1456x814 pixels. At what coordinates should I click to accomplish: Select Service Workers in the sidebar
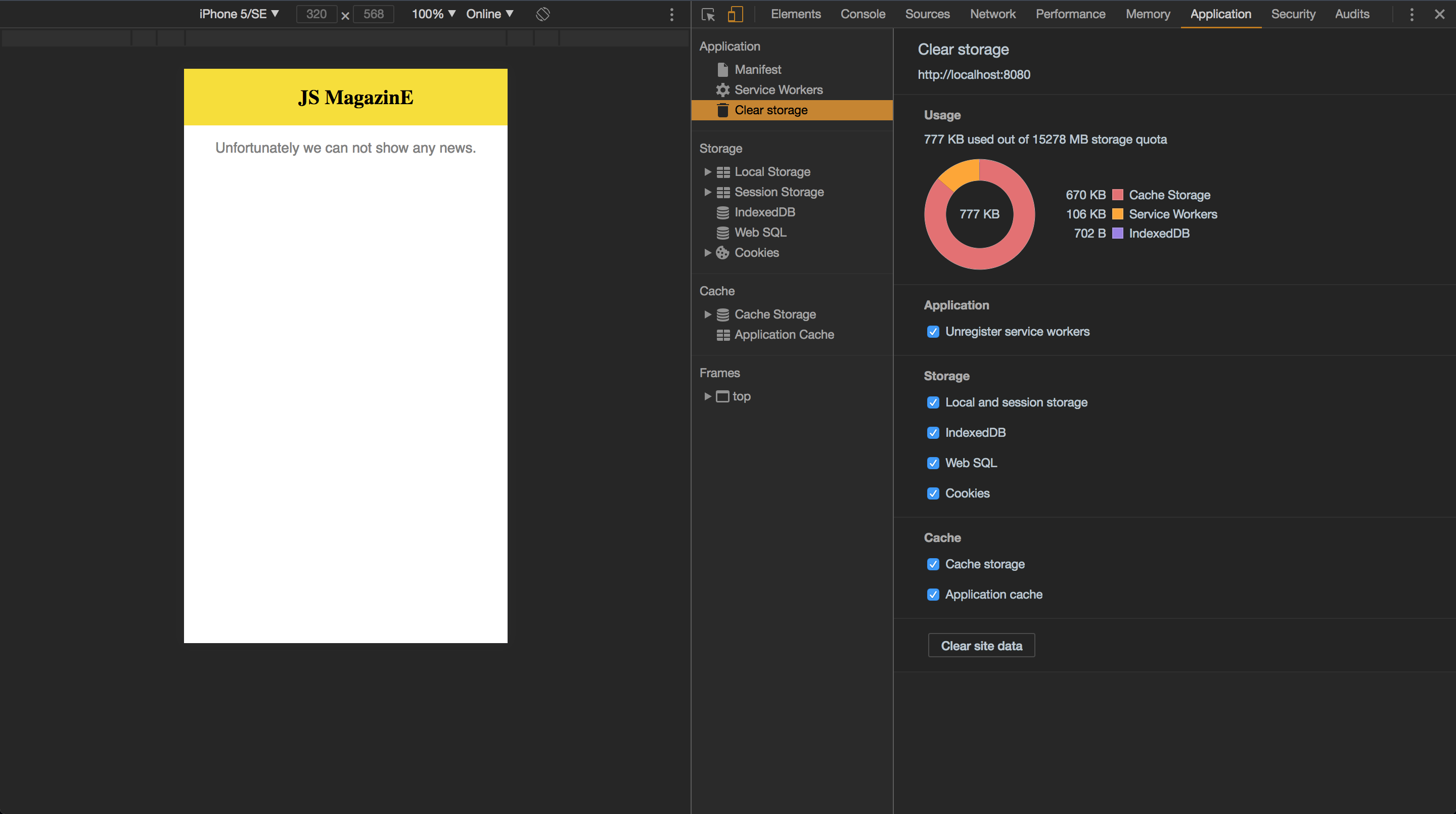click(x=779, y=89)
